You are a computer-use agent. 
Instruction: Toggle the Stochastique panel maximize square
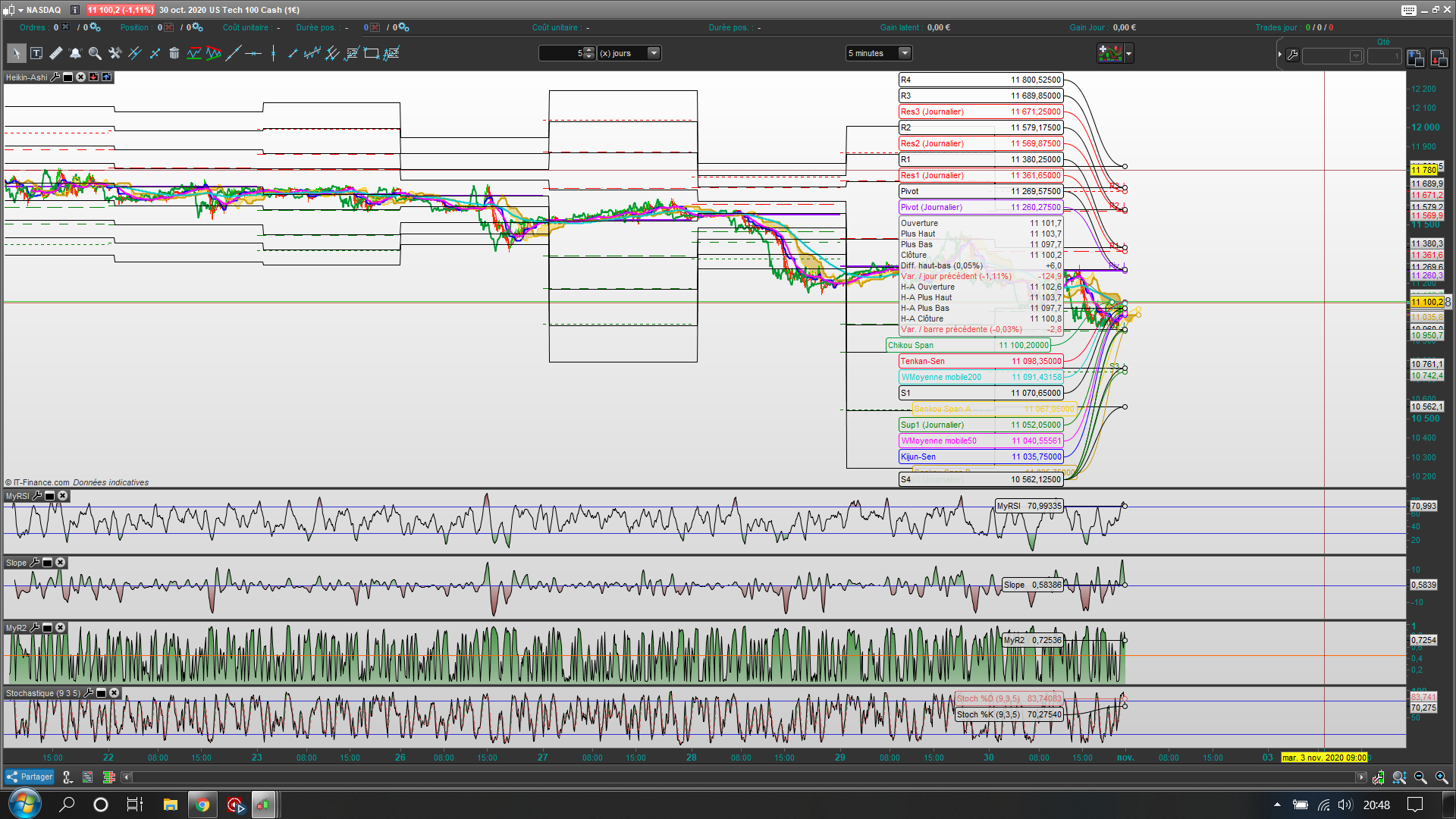(x=101, y=693)
